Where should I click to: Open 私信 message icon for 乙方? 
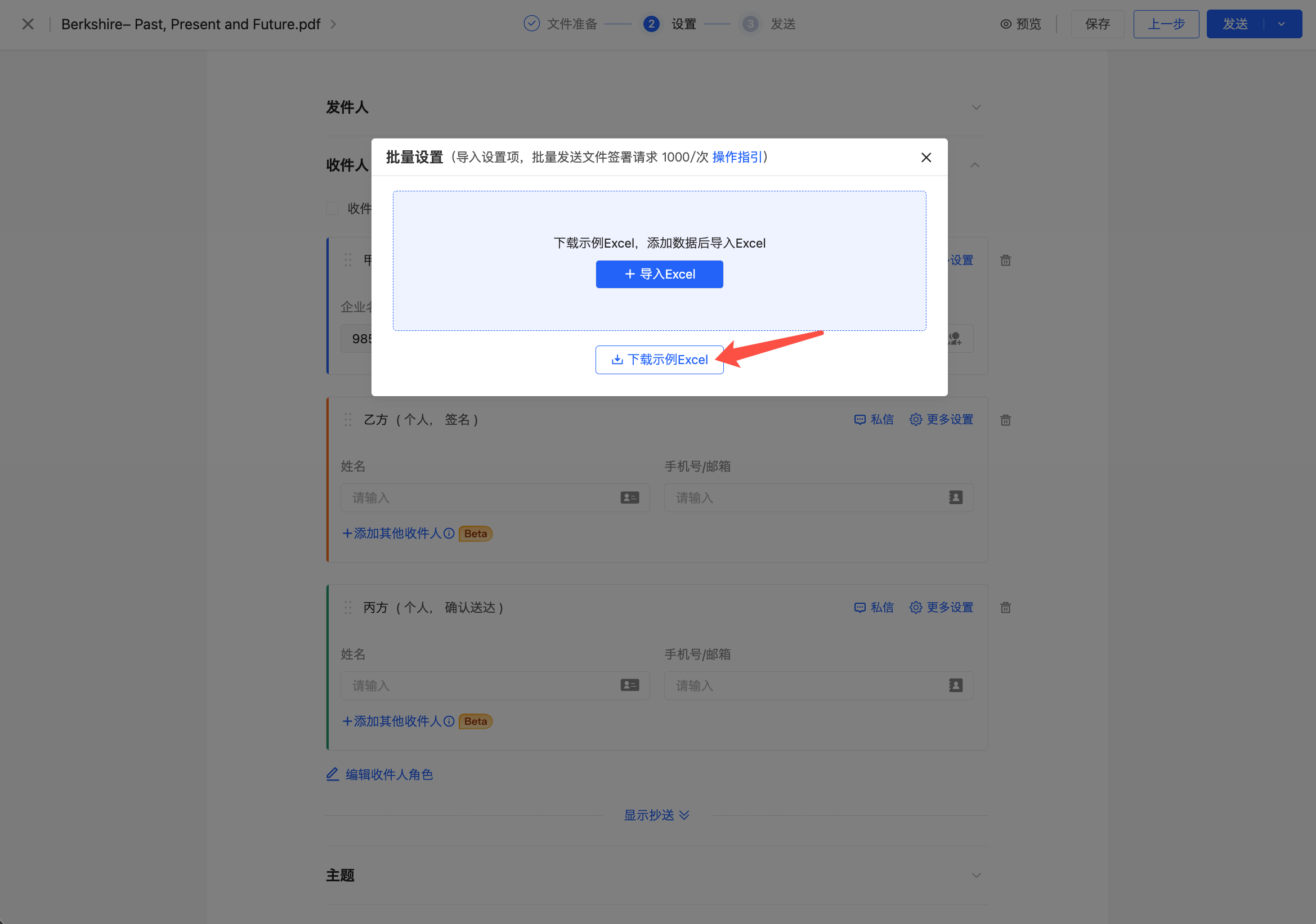tap(860, 420)
